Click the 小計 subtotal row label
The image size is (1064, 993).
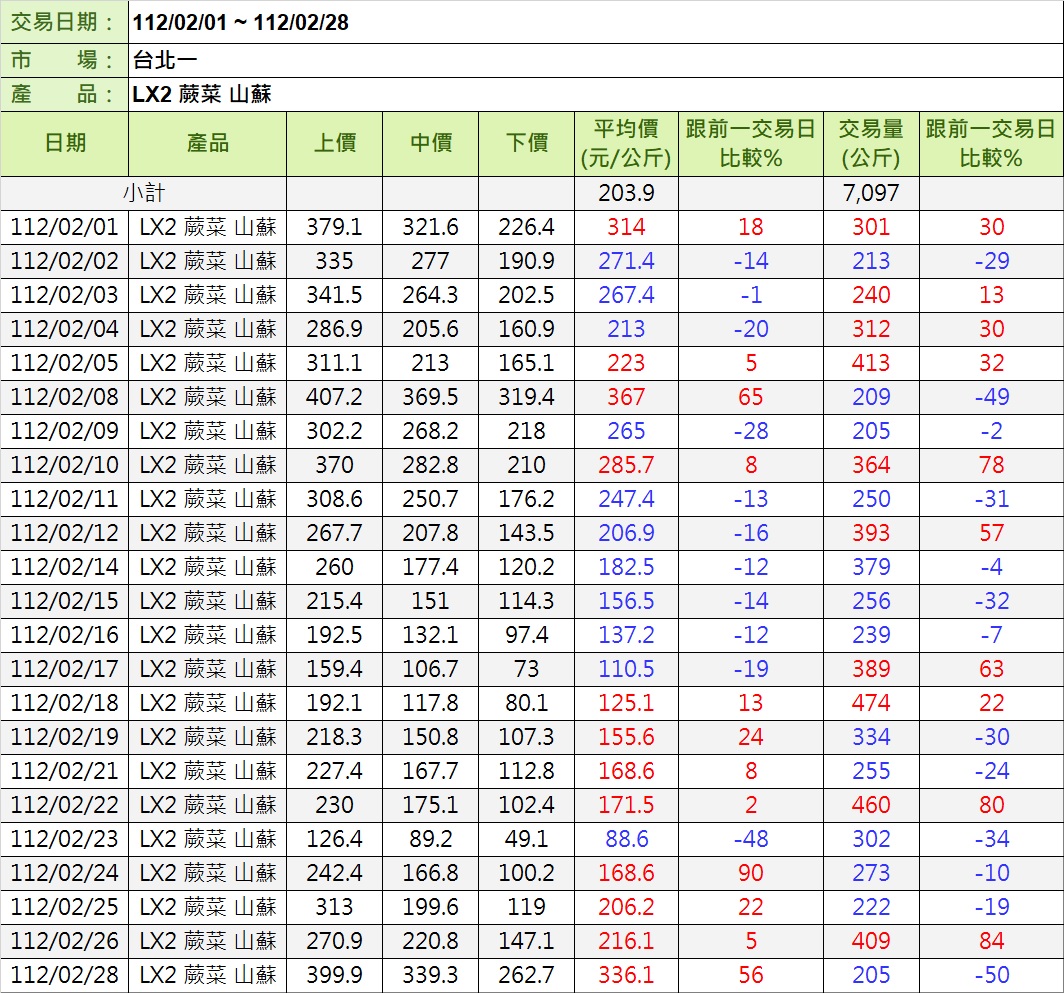144,193
